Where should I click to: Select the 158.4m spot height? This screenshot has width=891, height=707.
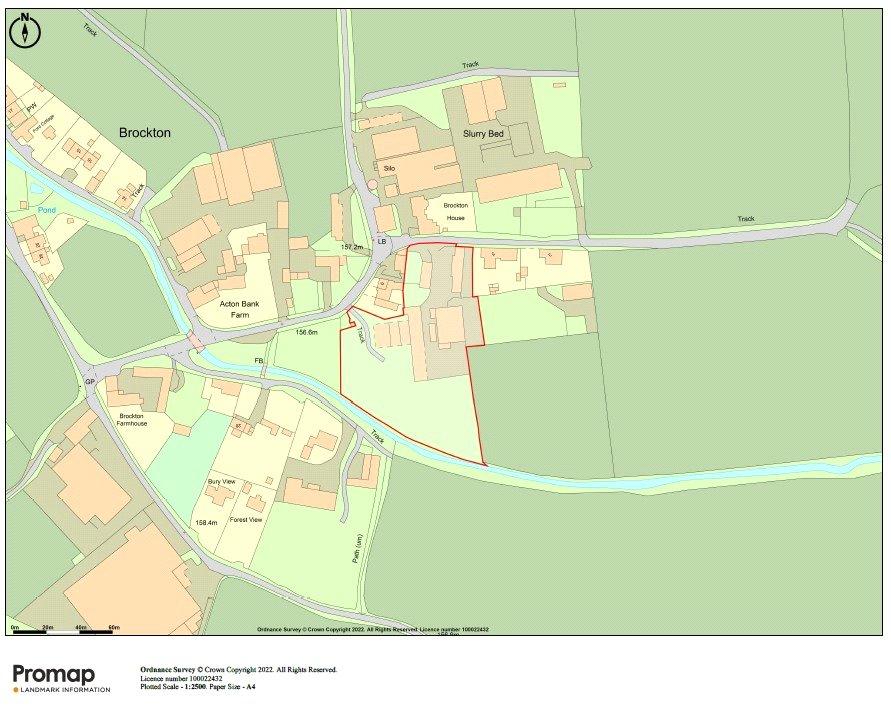pyautogui.click(x=207, y=523)
